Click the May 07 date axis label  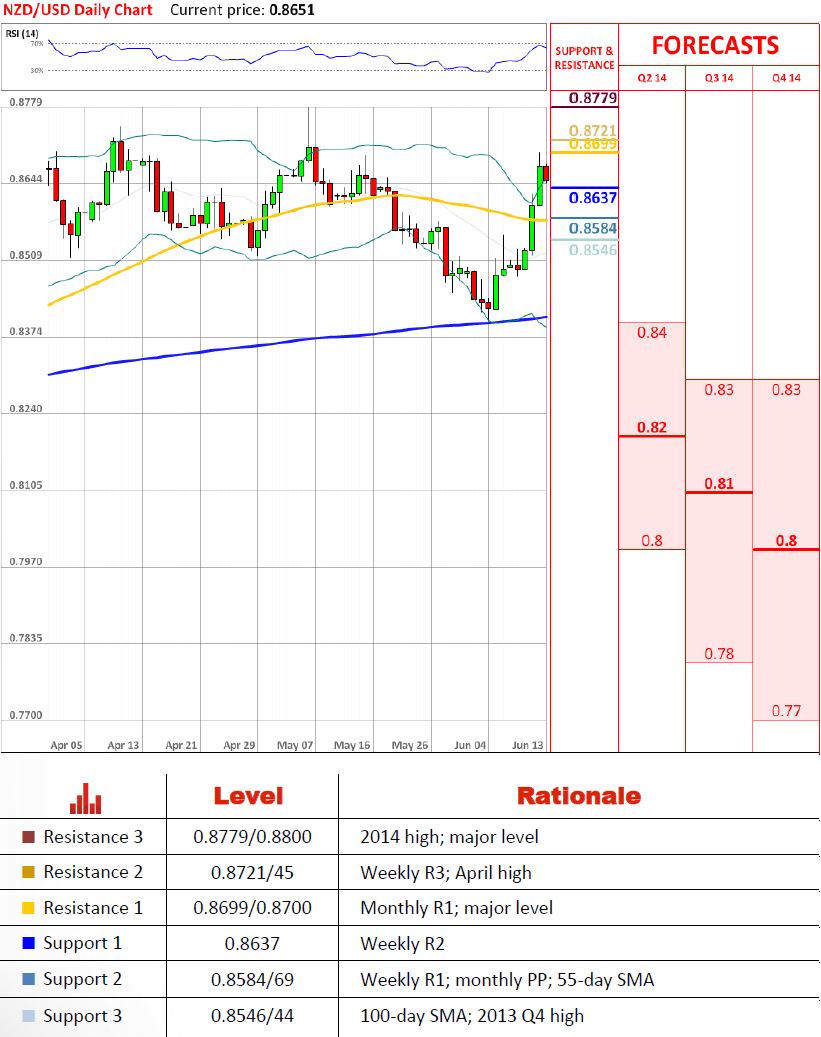(x=294, y=745)
